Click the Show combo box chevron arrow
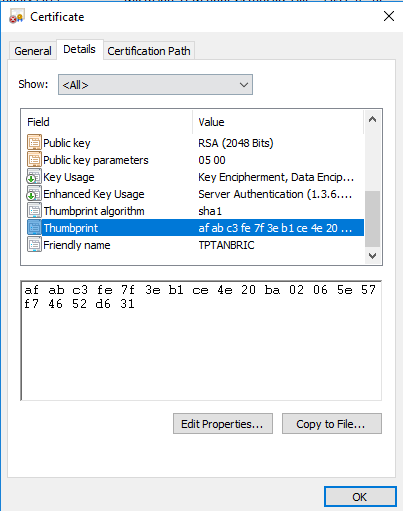The width and height of the screenshot is (403, 511). coord(244,85)
